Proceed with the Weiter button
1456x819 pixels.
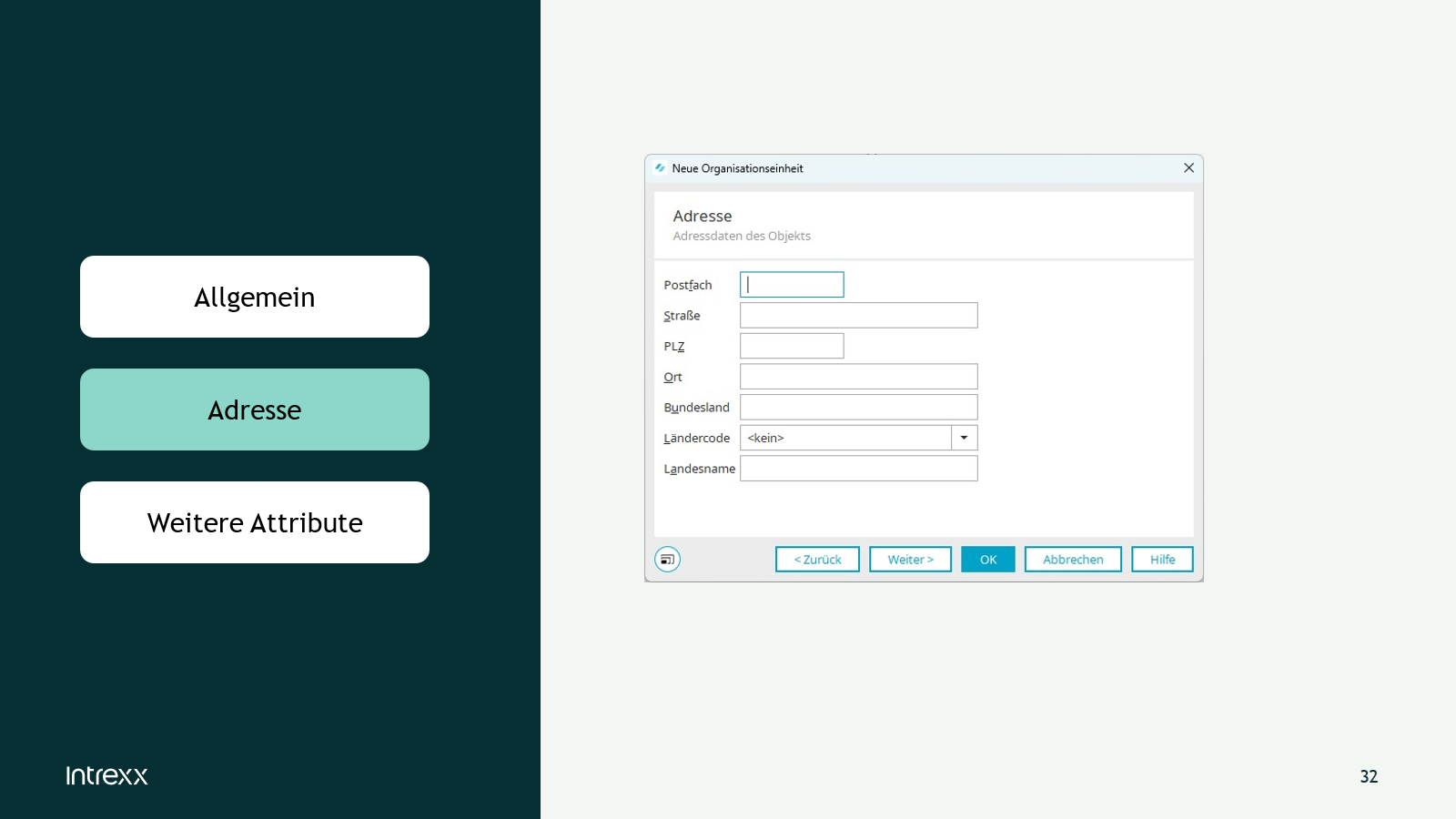(x=910, y=560)
